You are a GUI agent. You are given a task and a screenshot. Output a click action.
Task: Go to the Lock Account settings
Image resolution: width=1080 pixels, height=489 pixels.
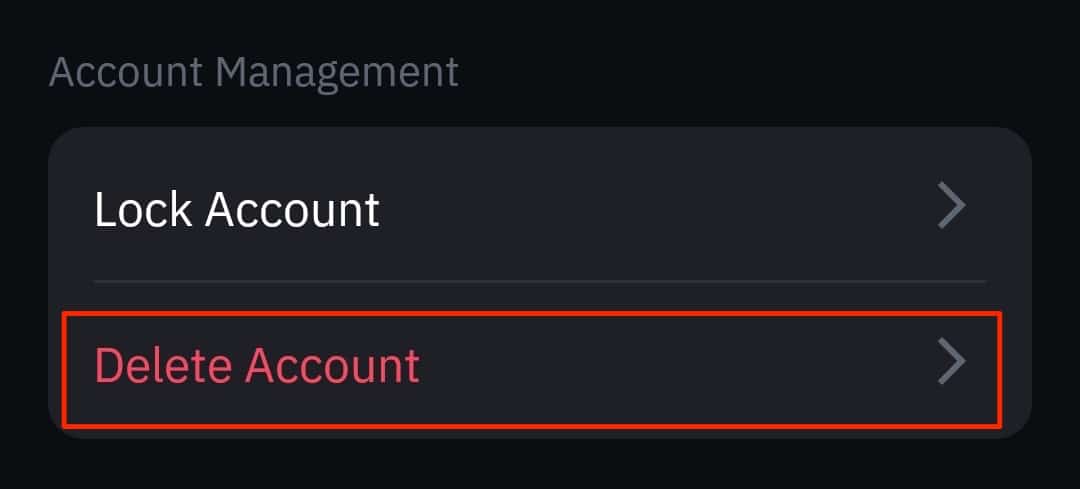click(x=540, y=208)
